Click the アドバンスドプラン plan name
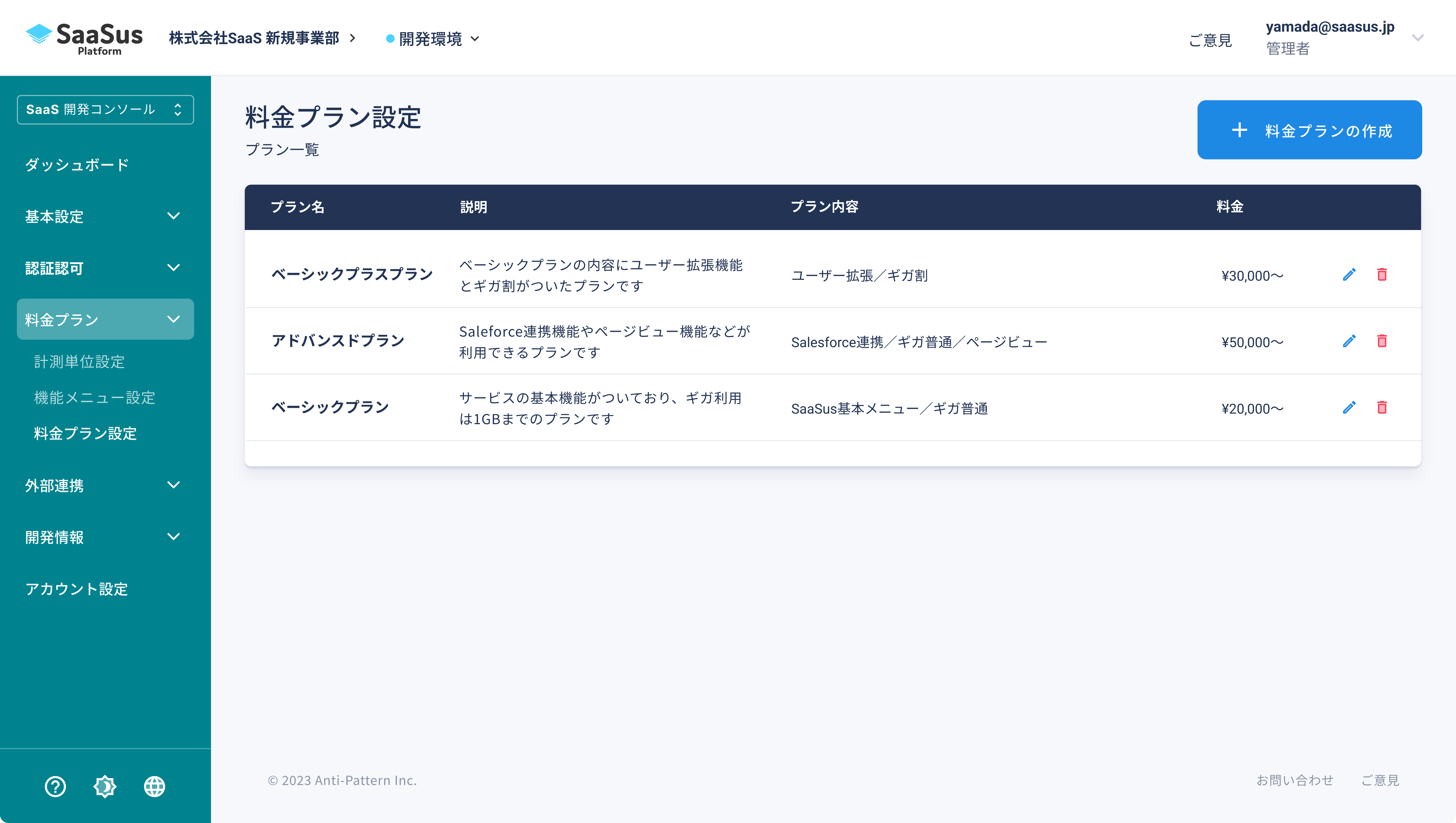The width and height of the screenshot is (1456, 823). [338, 341]
